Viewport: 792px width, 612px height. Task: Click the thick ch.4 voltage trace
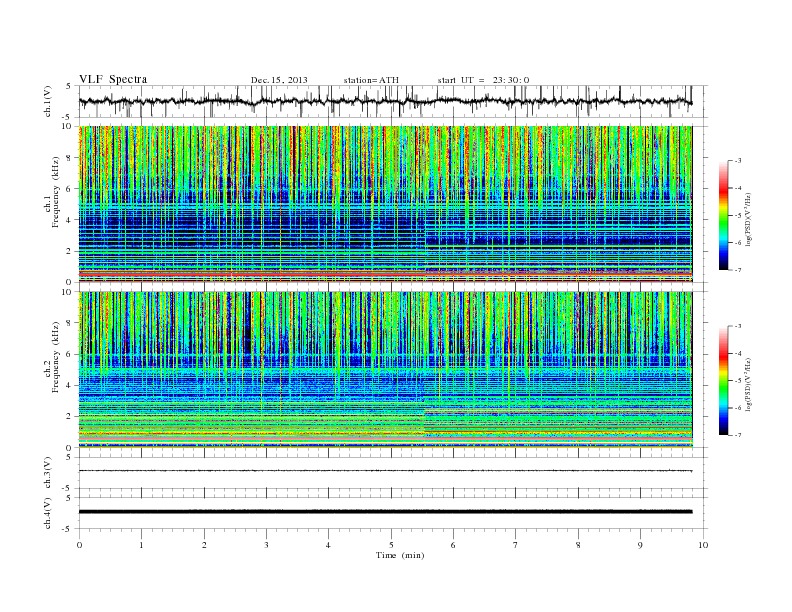coord(385,512)
